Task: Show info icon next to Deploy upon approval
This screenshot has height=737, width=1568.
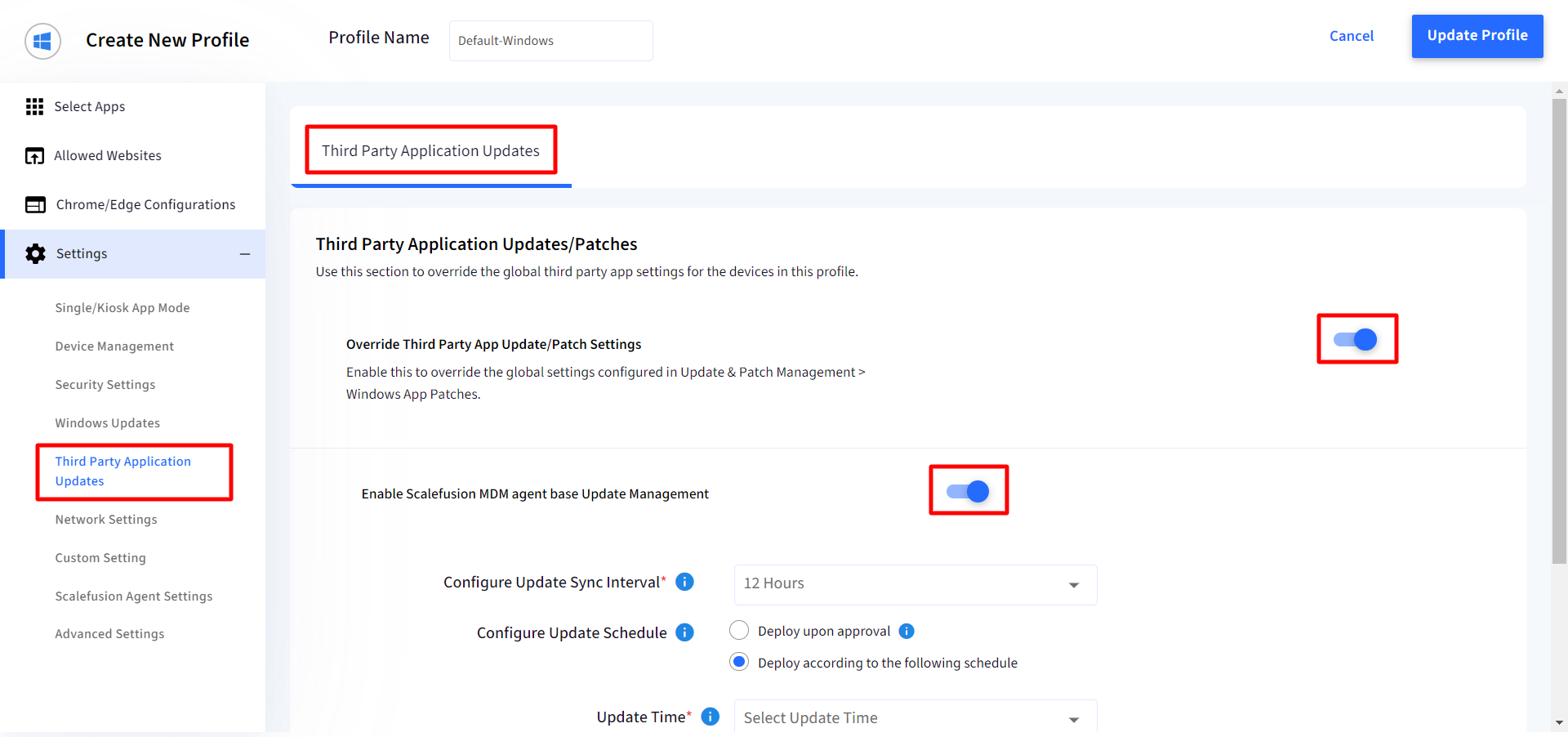Action: pos(906,631)
